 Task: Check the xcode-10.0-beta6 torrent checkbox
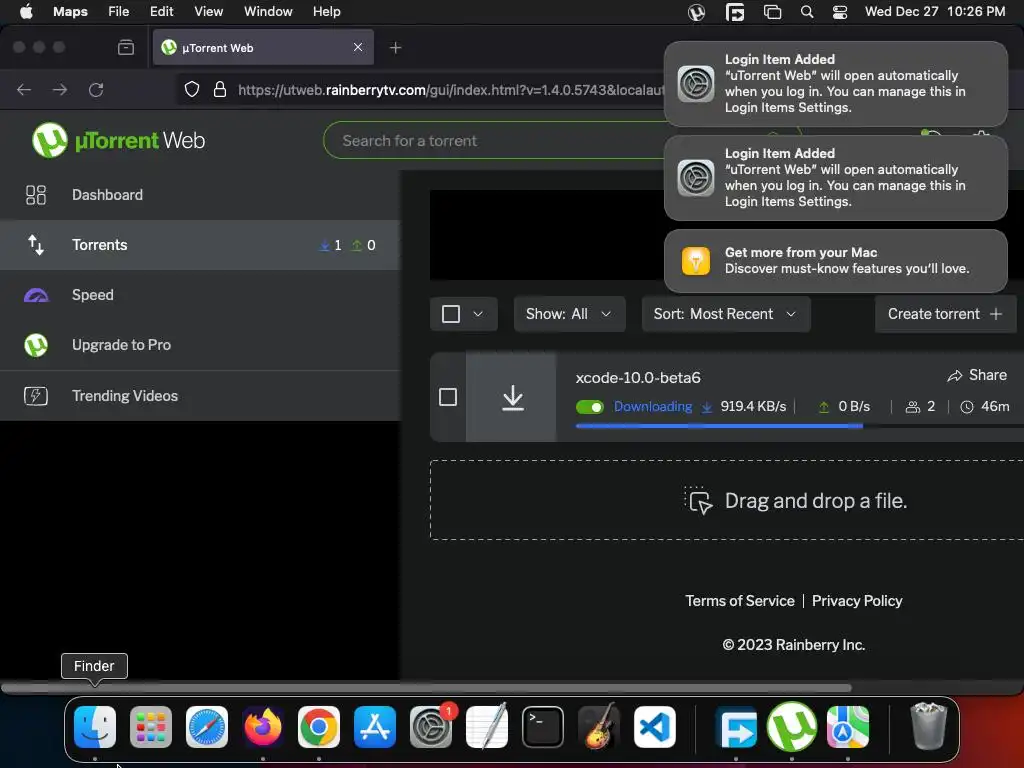coord(448,397)
